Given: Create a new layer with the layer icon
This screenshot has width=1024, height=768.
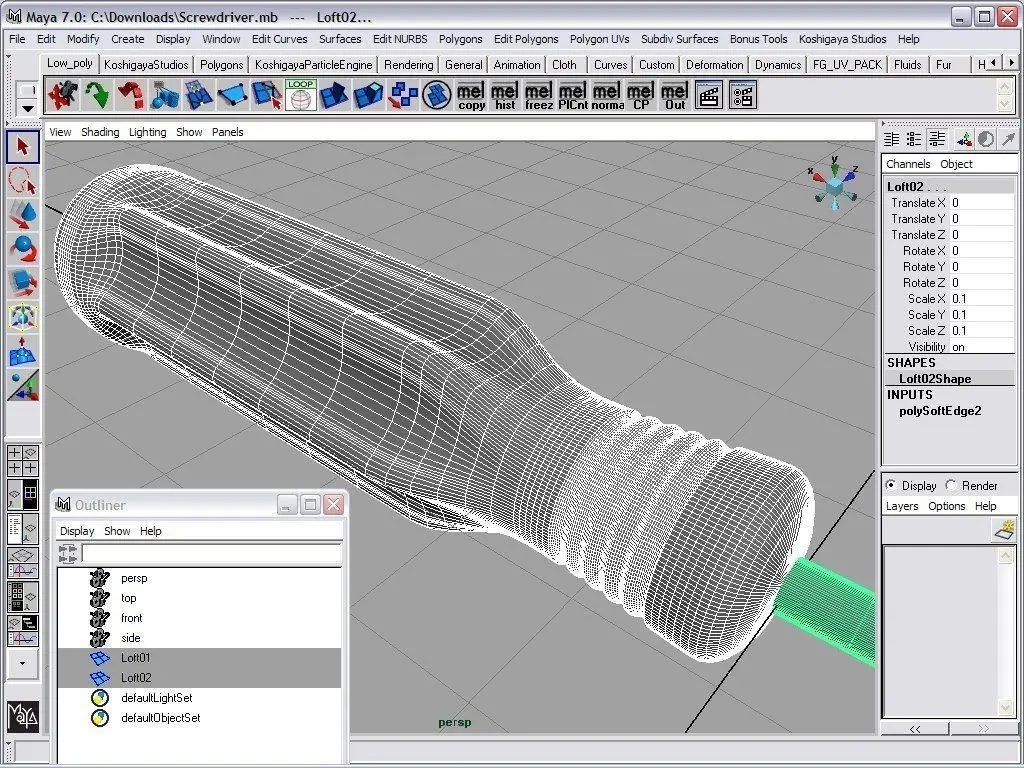Looking at the screenshot, I should point(1004,530).
